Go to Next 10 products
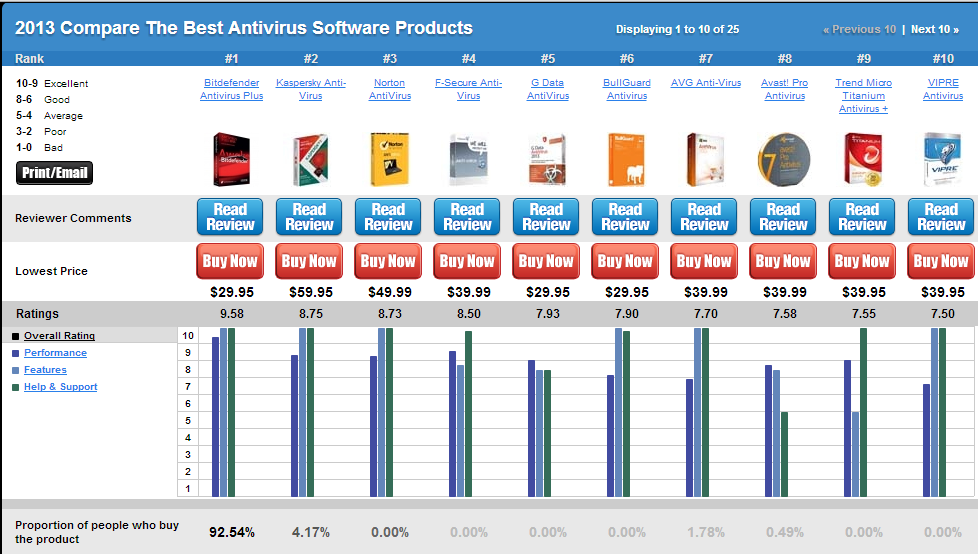The image size is (978, 554). (935, 29)
